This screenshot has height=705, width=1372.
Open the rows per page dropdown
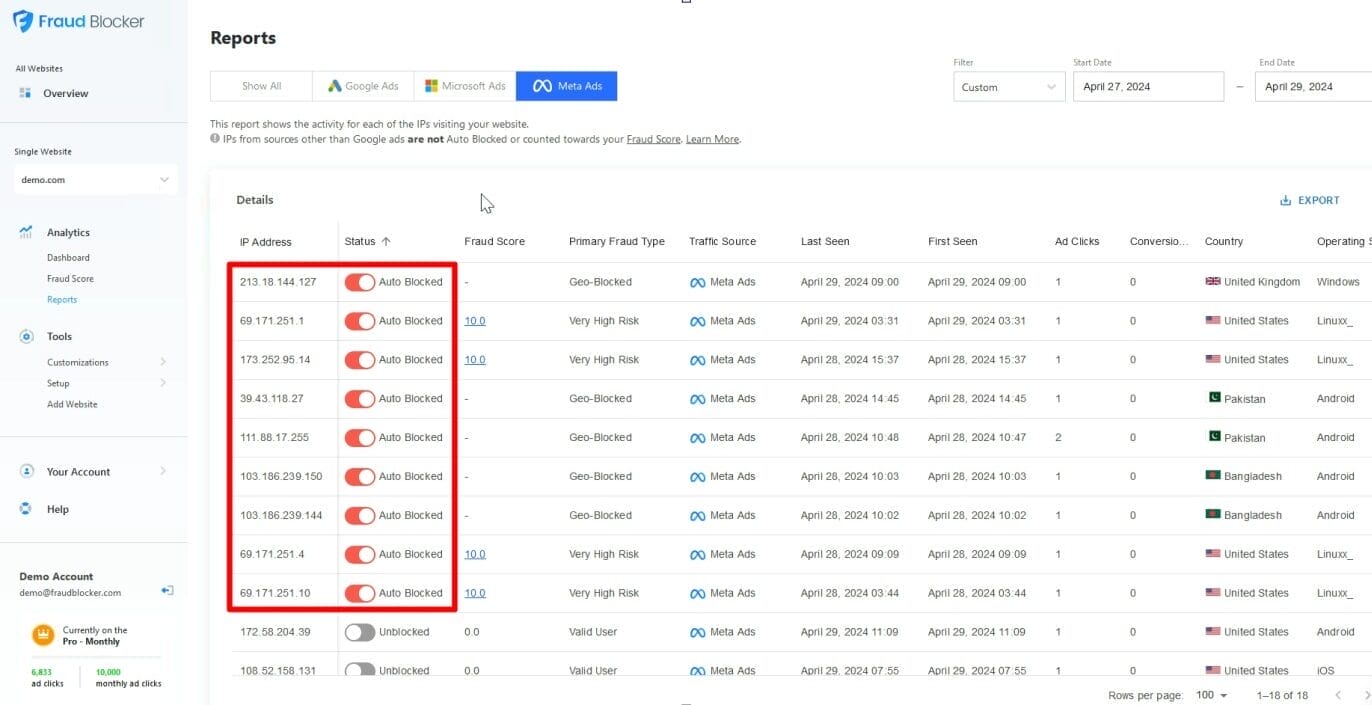(x=1212, y=695)
